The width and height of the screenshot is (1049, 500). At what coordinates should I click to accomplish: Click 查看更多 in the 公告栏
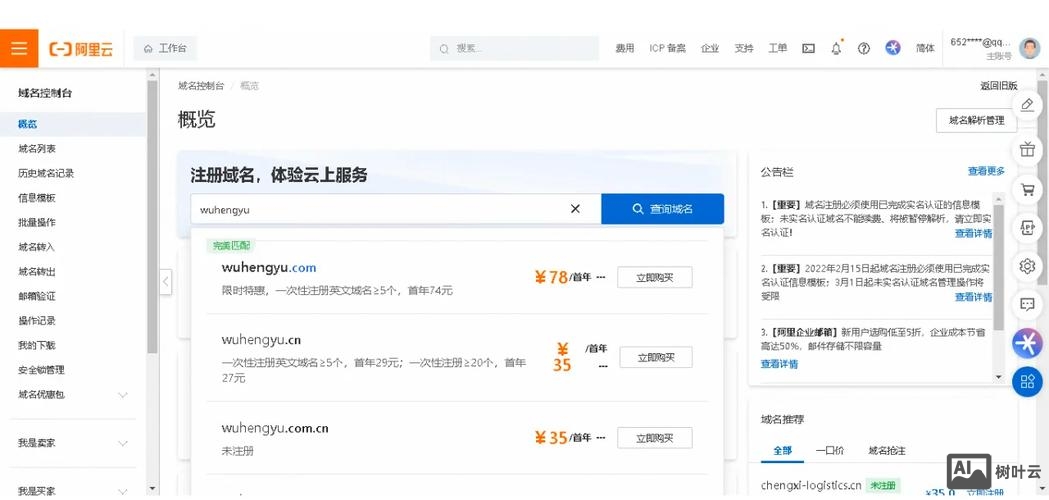pos(986,171)
